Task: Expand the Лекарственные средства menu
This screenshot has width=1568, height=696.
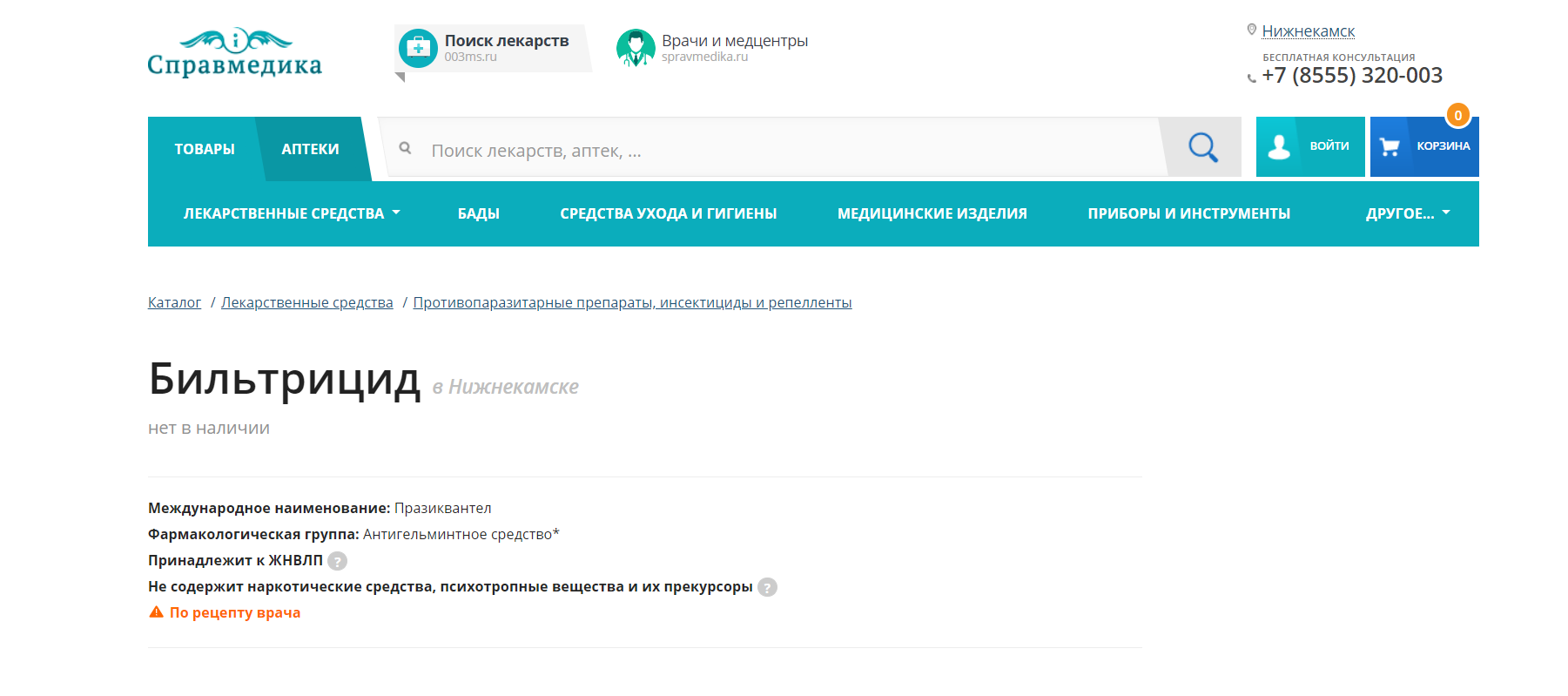Action: tap(292, 213)
